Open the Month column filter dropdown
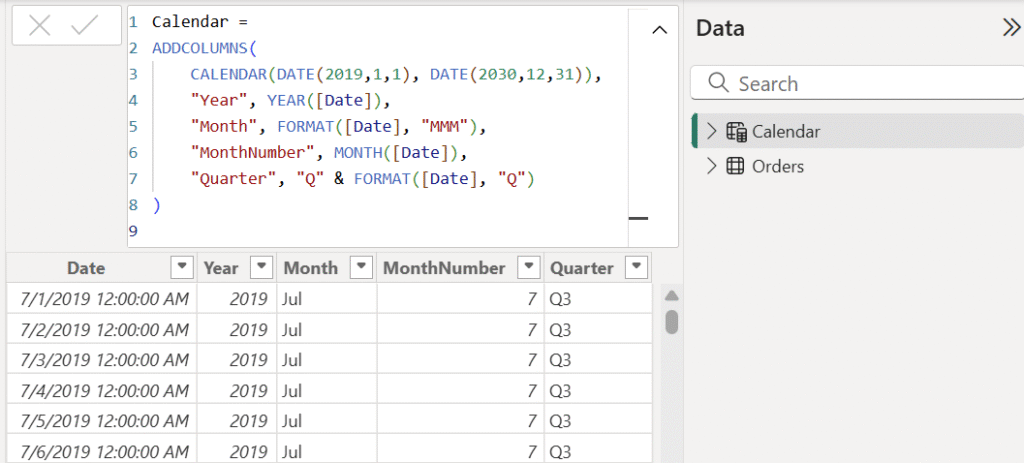The height and width of the screenshot is (463, 1024). pos(359,268)
